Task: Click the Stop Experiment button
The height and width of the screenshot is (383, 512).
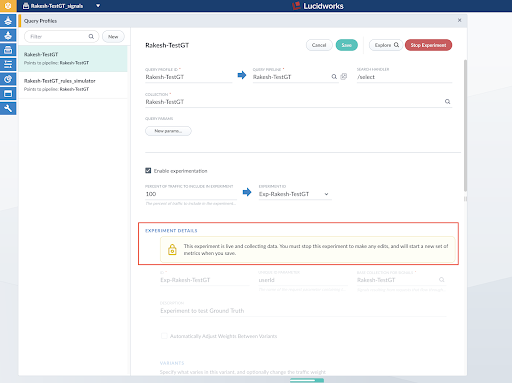Action: click(428, 45)
